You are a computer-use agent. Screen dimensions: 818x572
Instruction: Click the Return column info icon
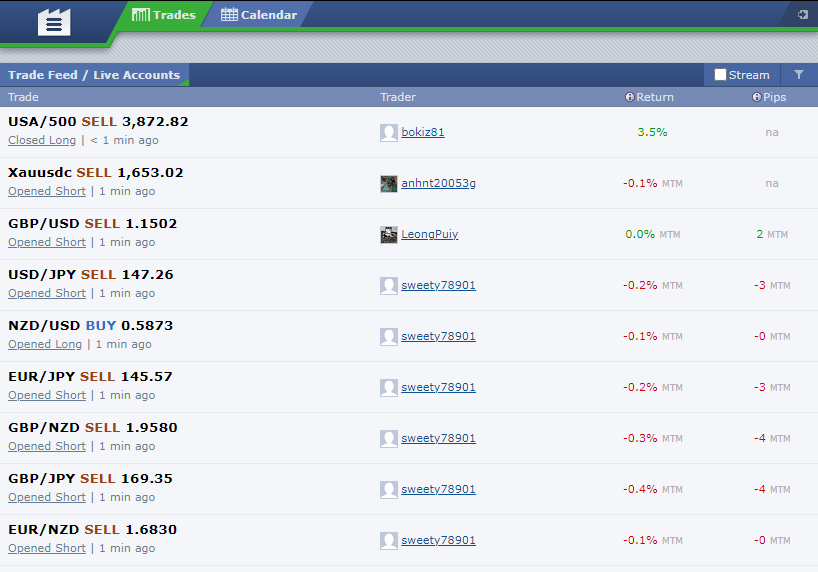click(x=630, y=97)
